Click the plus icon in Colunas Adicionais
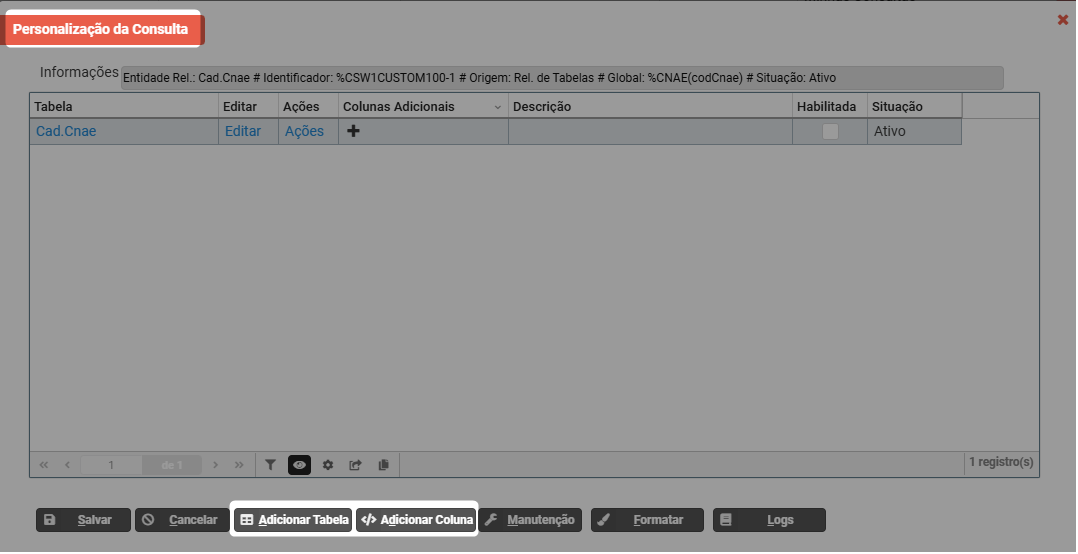 tap(353, 131)
